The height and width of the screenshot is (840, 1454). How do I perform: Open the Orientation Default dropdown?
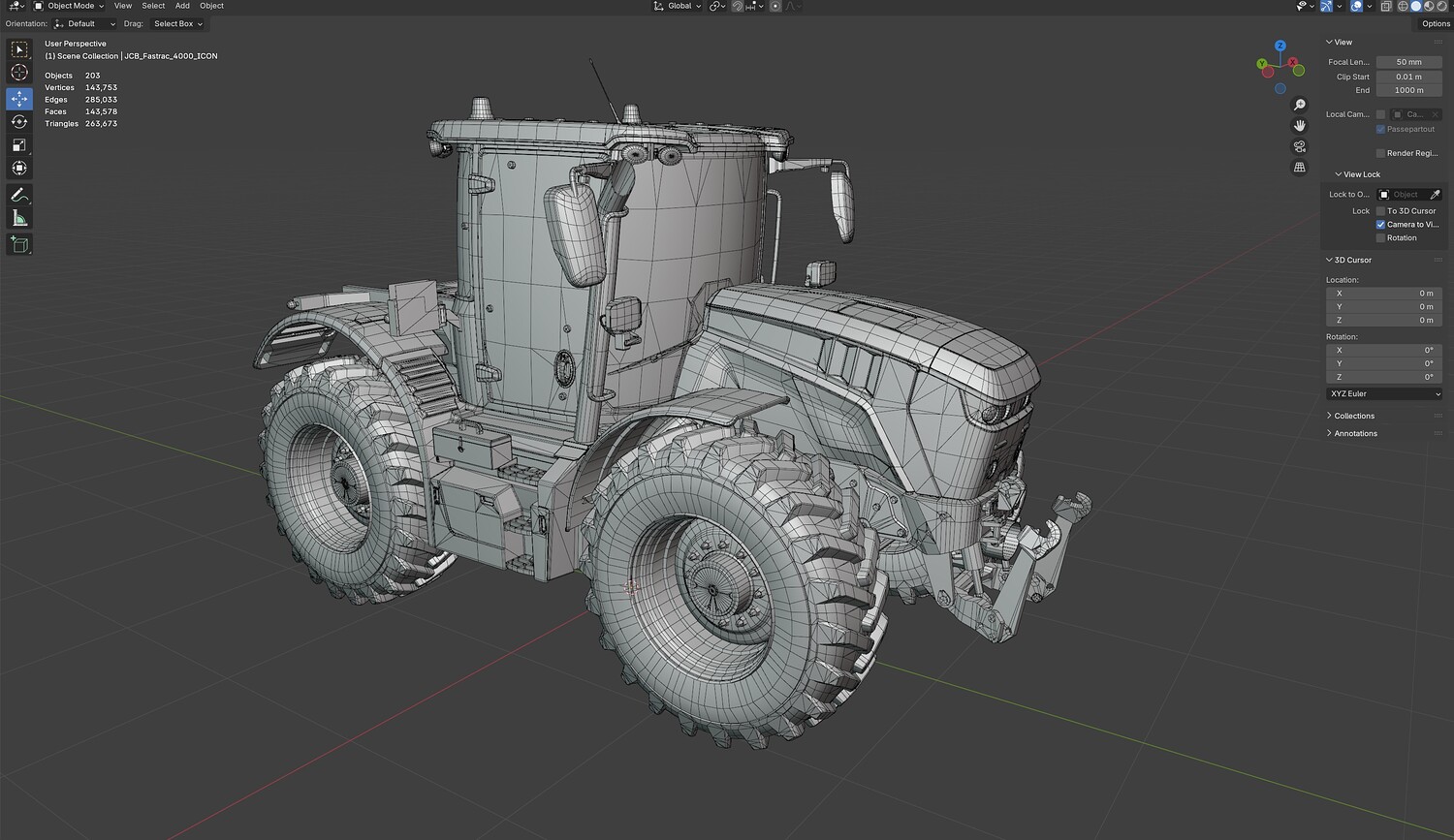pyautogui.click(x=85, y=23)
